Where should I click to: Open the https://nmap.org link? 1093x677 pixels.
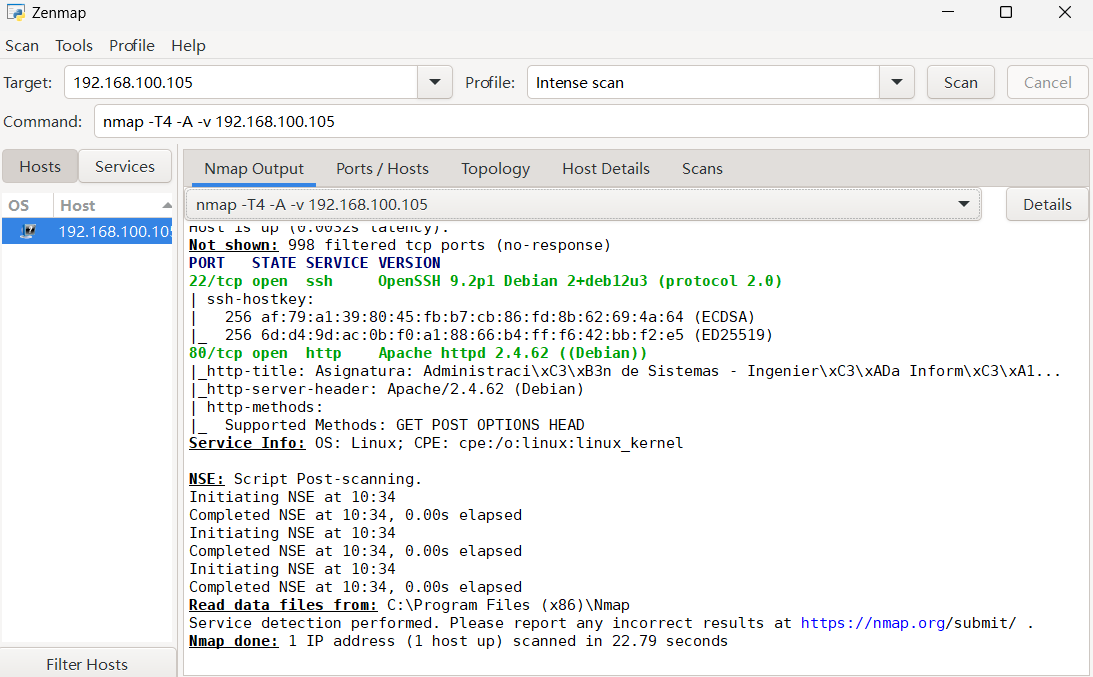pyautogui.click(x=873, y=623)
